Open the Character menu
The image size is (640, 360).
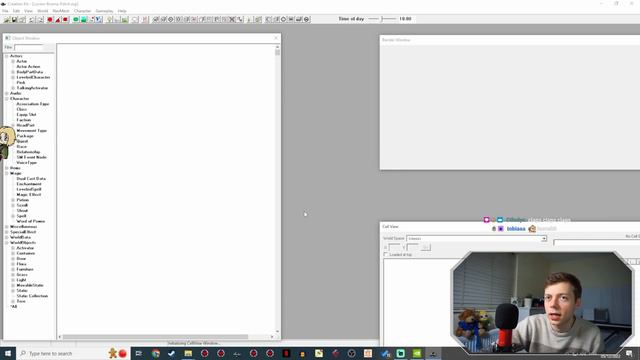pyautogui.click(x=82, y=11)
